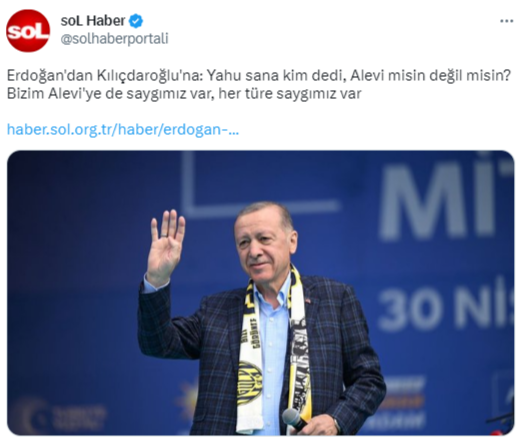Click the yellow scarf emblem in photo
521x445 pixels.
point(249,380)
